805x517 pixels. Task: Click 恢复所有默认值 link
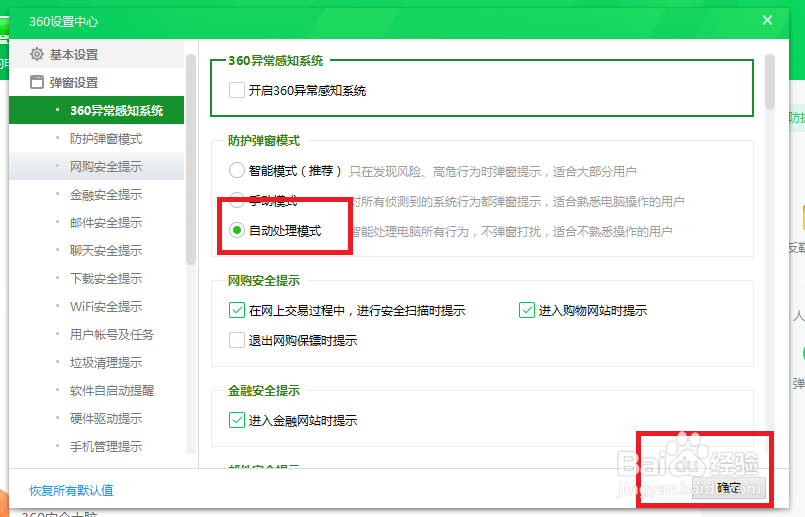(x=71, y=490)
